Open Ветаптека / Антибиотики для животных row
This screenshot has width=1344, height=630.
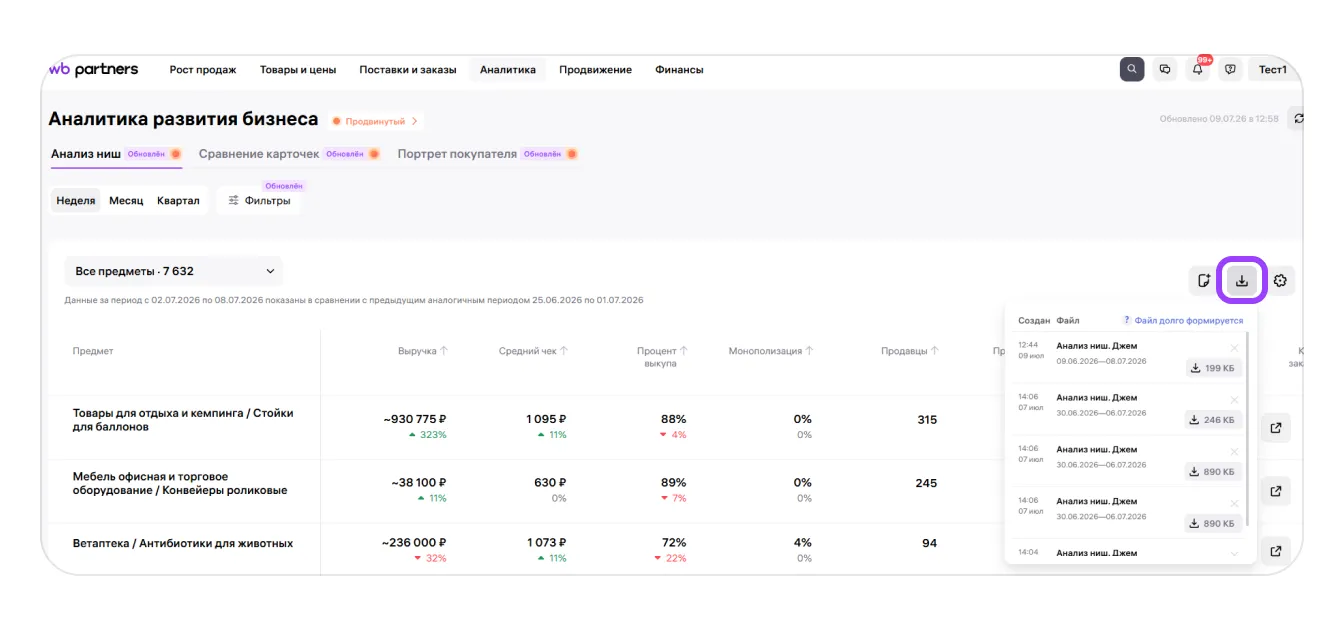(x=183, y=543)
